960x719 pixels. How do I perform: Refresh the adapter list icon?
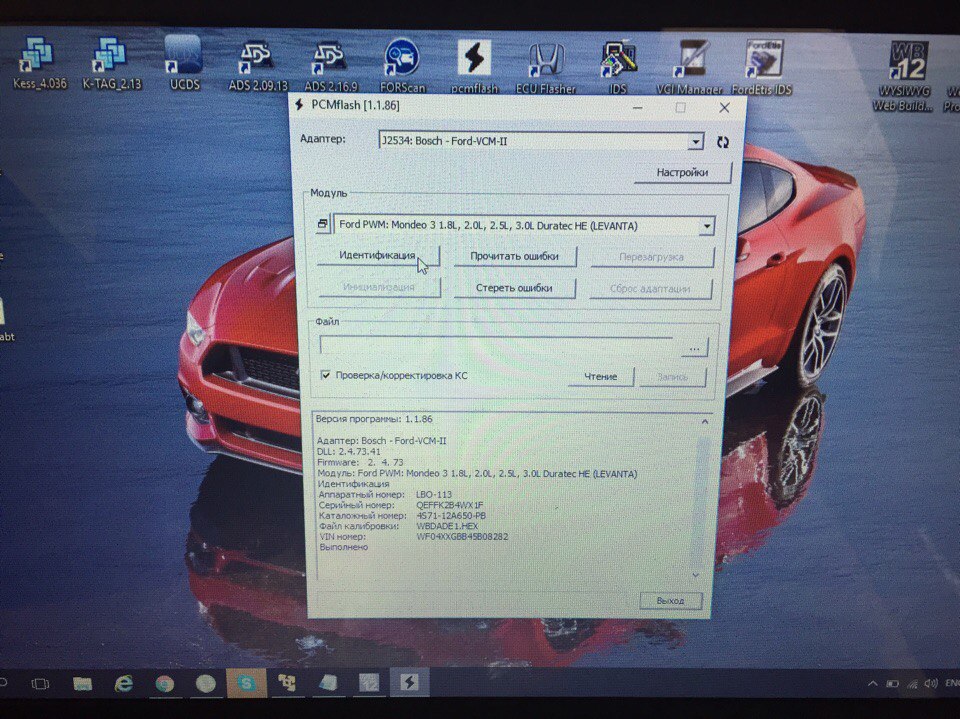[x=722, y=142]
